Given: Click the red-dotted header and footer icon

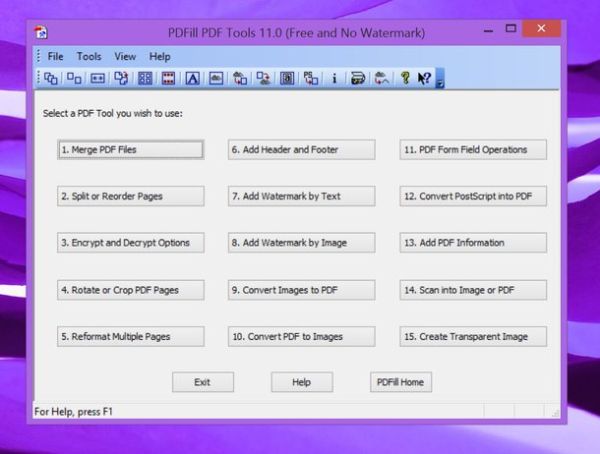Looking at the screenshot, I should pyautogui.click(x=168, y=78).
